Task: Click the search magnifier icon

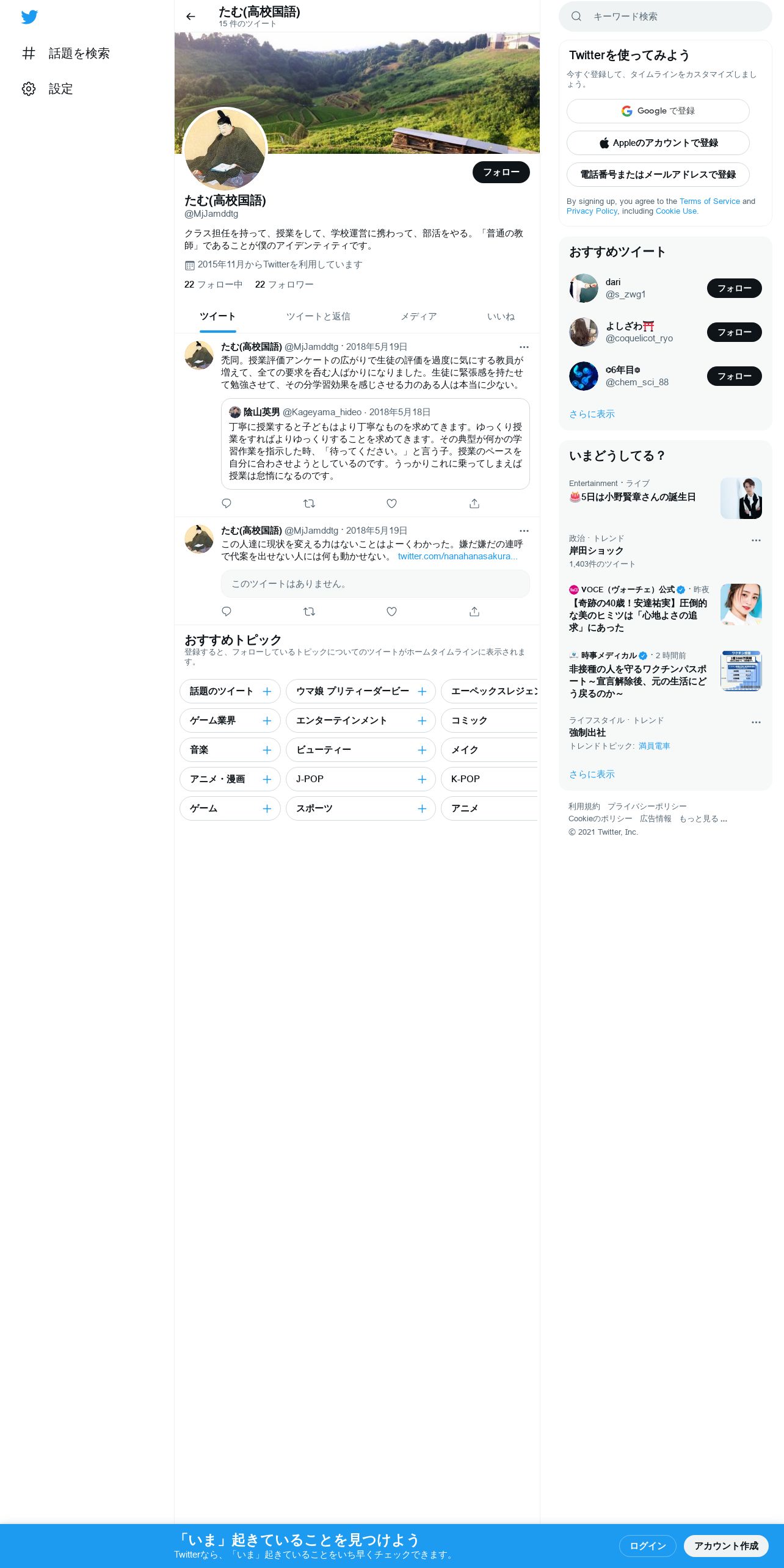Action: [x=576, y=16]
